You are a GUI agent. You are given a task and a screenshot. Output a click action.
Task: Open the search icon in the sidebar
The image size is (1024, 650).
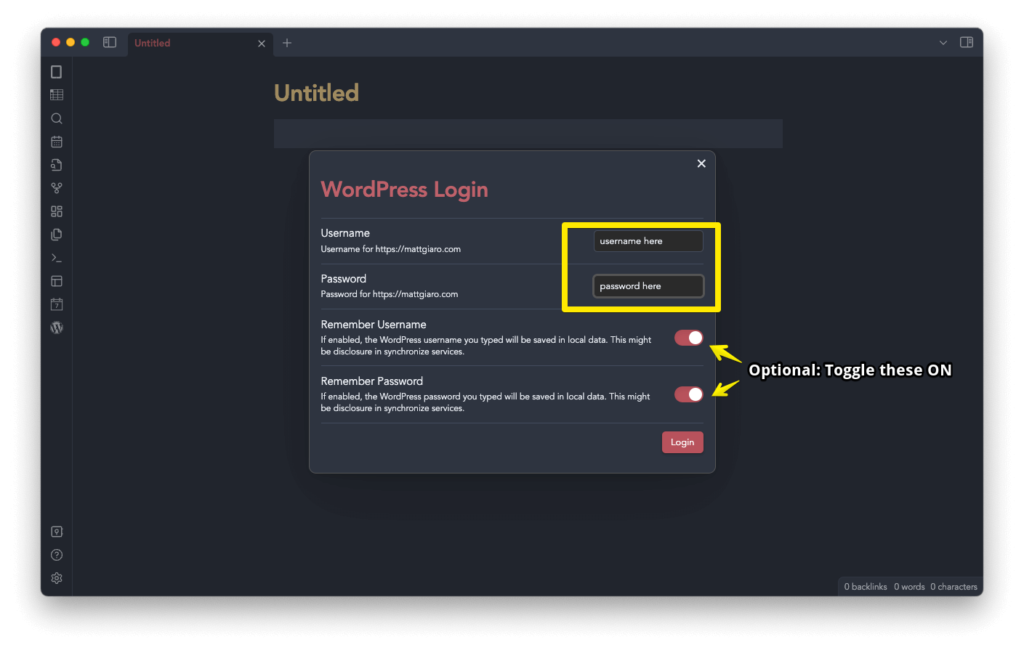pyautogui.click(x=57, y=118)
